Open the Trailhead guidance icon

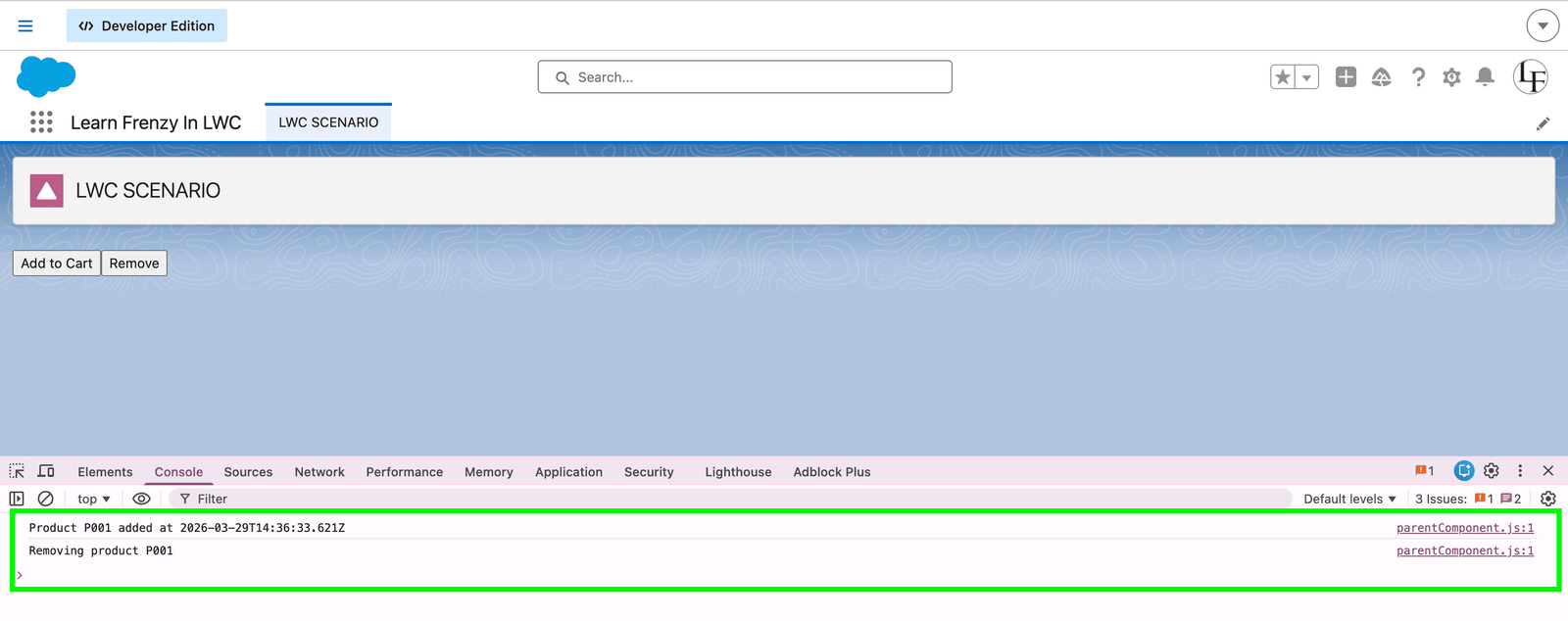tap(1381, 77)
